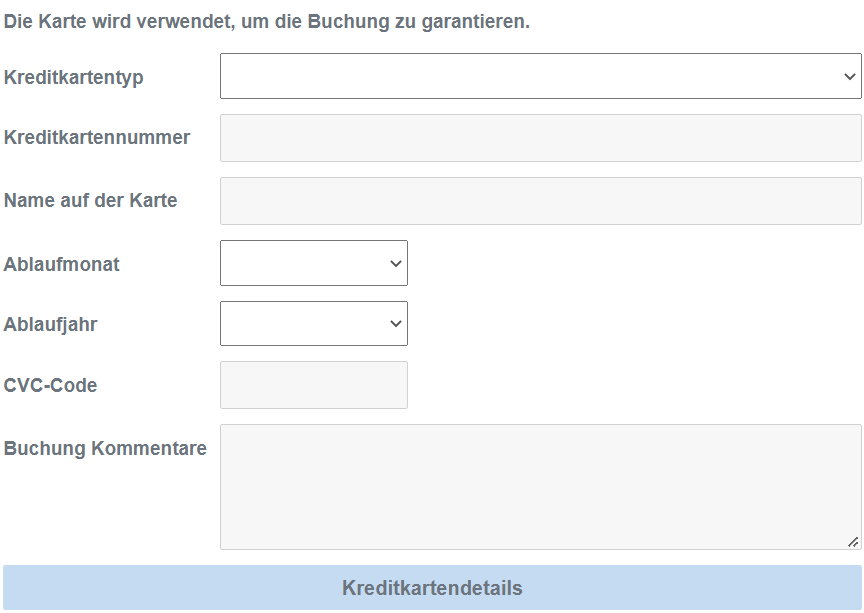Click the Buchung Kommentare label

[x=105, y=448]
